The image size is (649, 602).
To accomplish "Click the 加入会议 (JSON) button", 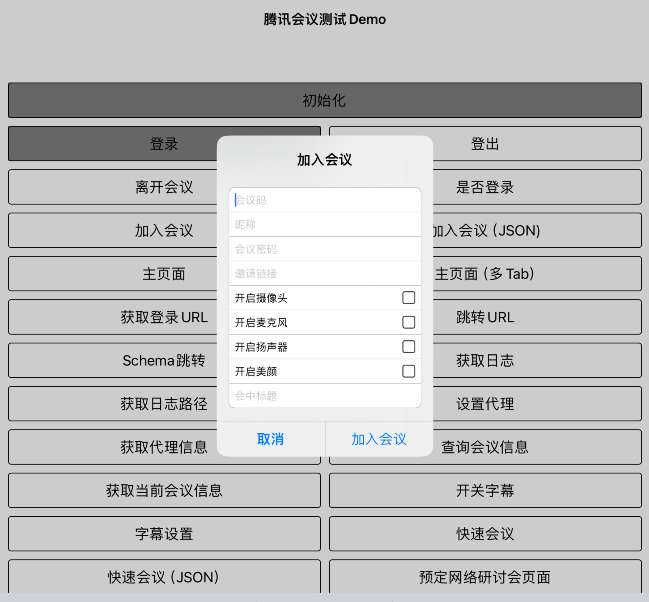I will coord(485,230).
